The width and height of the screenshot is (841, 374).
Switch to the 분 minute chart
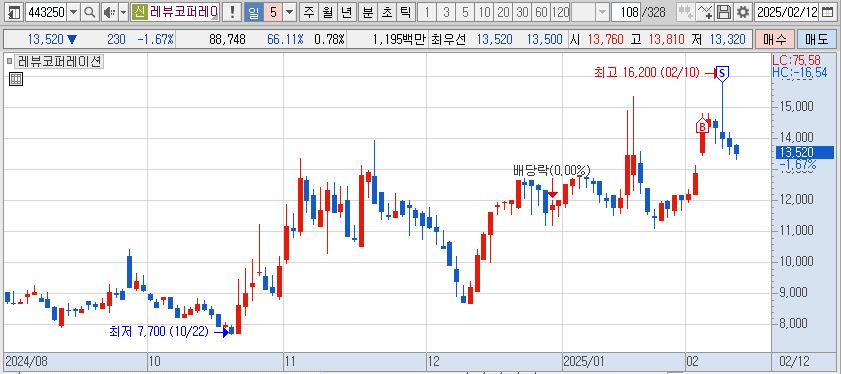click(367, 12)
